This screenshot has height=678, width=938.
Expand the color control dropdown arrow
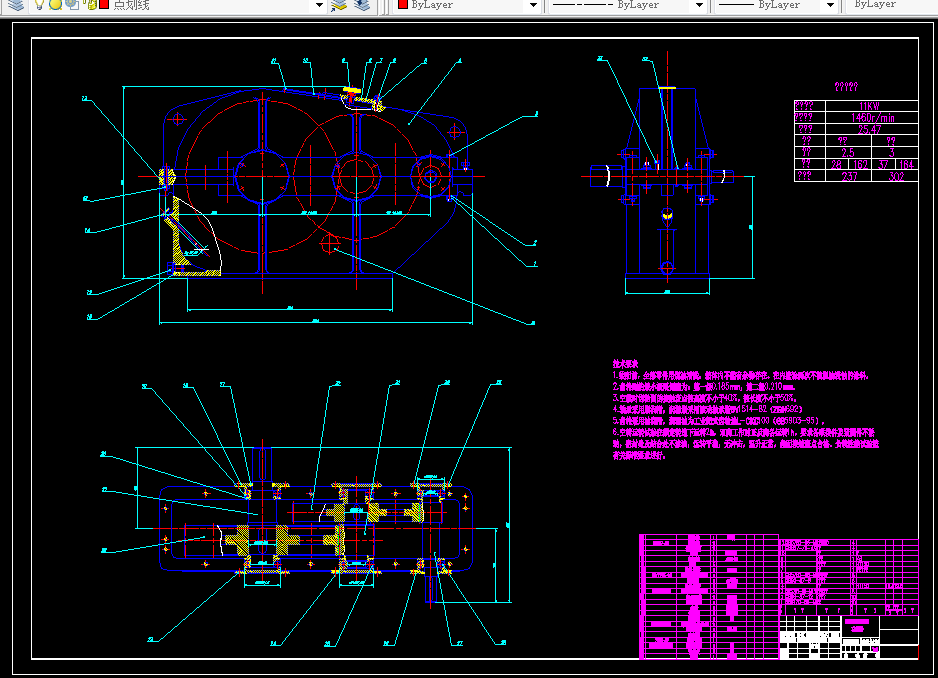(534, 5)
